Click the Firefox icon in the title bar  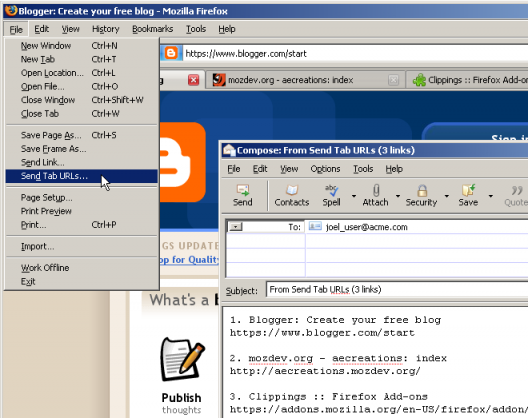pos(11,10)
